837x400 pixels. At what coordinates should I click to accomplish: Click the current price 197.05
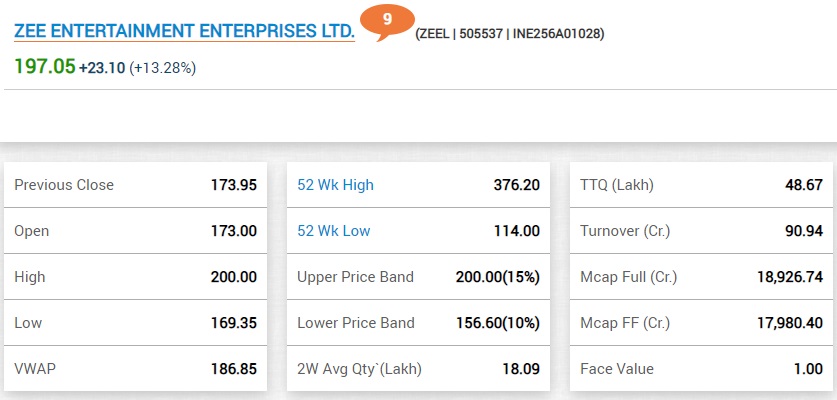[44, 66]
